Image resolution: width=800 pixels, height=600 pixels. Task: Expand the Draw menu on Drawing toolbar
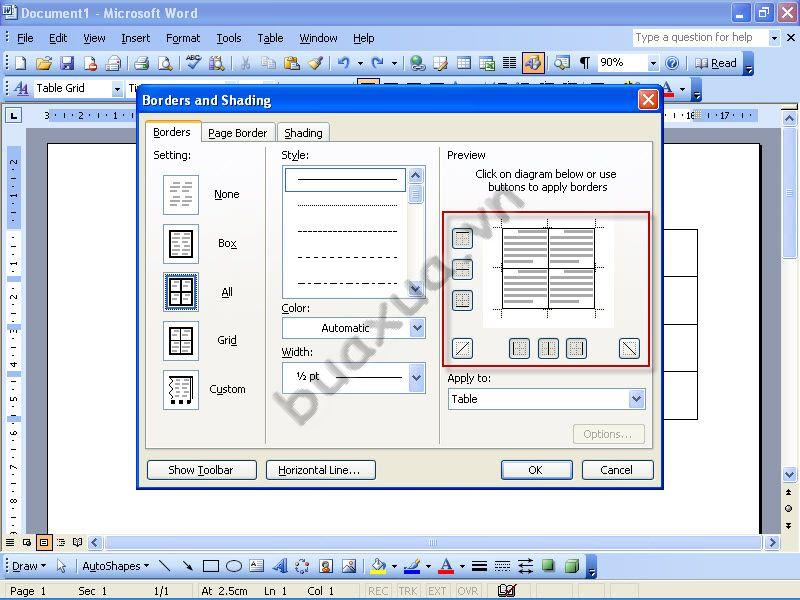point(29,566)
